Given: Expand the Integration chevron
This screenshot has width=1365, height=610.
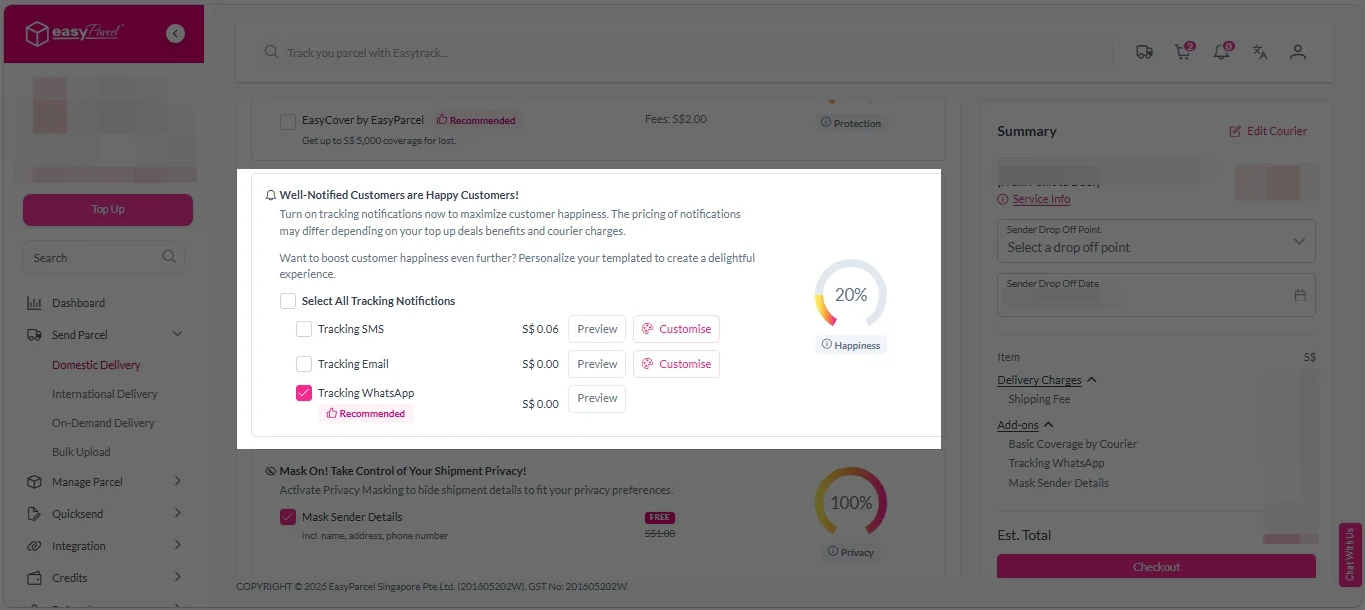Looking at the screenshot, I should pos(177,546).
